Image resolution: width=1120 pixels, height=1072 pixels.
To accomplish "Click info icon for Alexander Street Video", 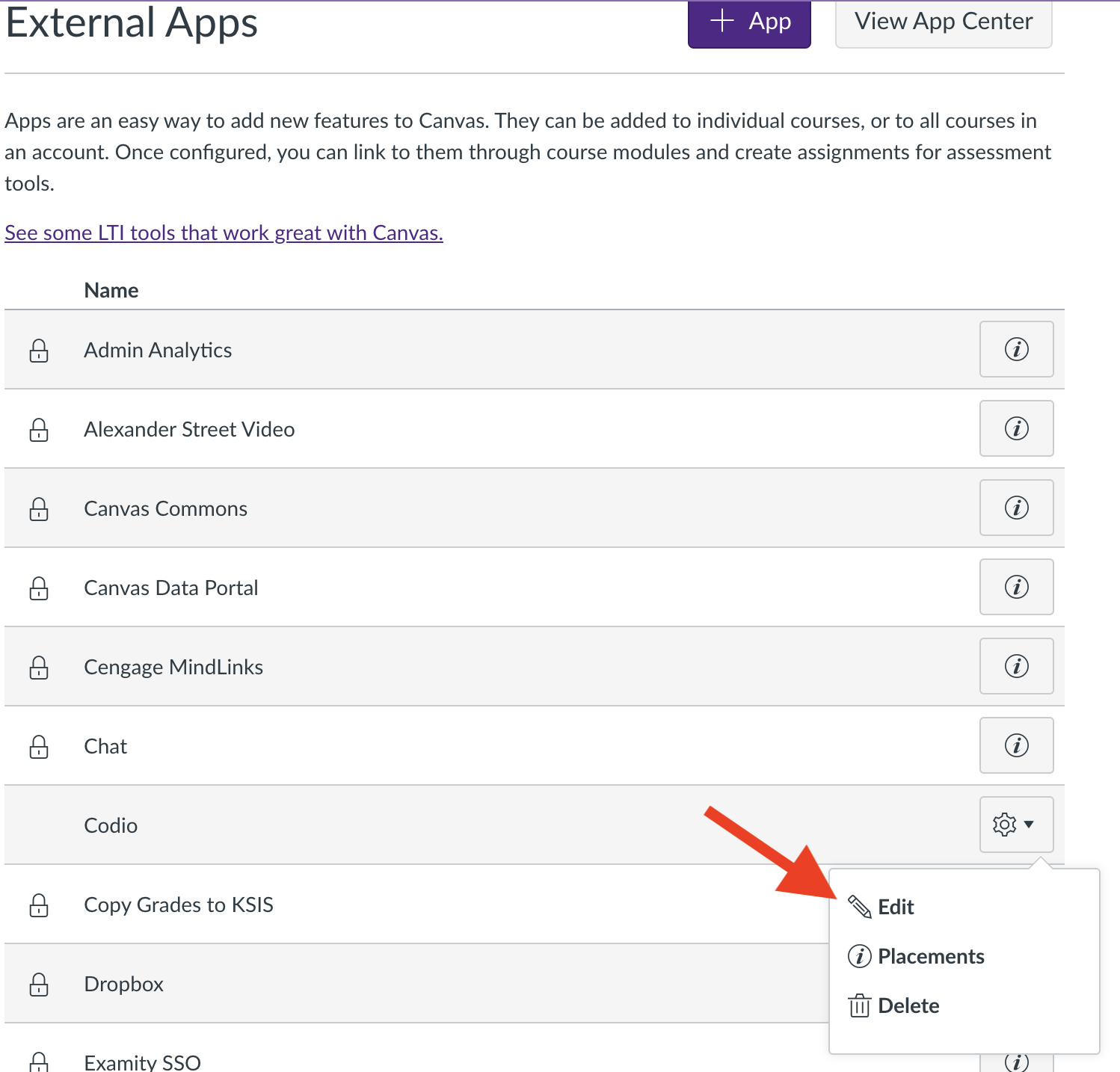I will [x=1016, y=428].
